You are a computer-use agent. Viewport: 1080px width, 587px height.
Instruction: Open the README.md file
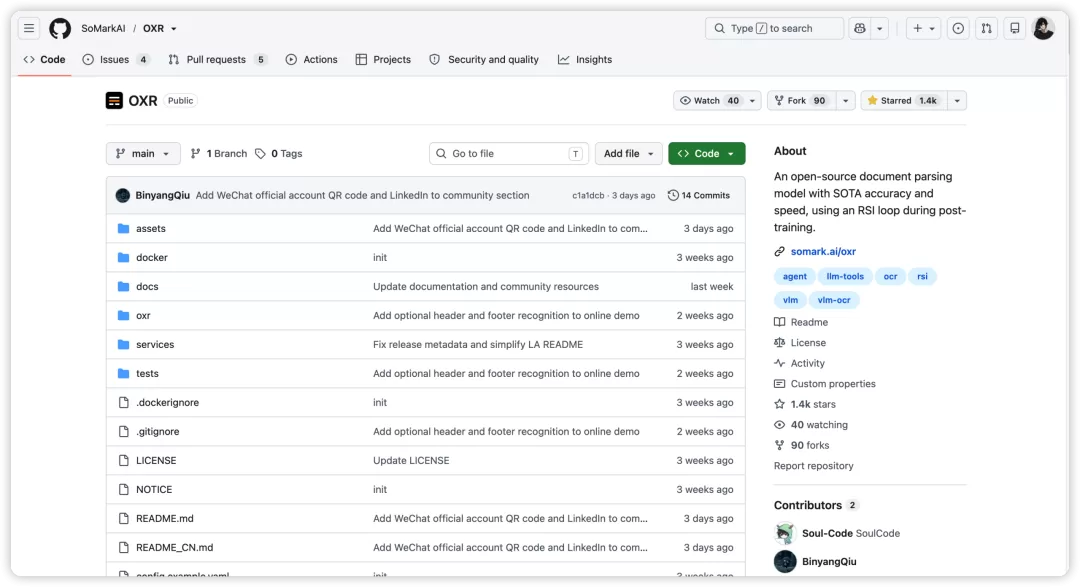pos(165,519)
